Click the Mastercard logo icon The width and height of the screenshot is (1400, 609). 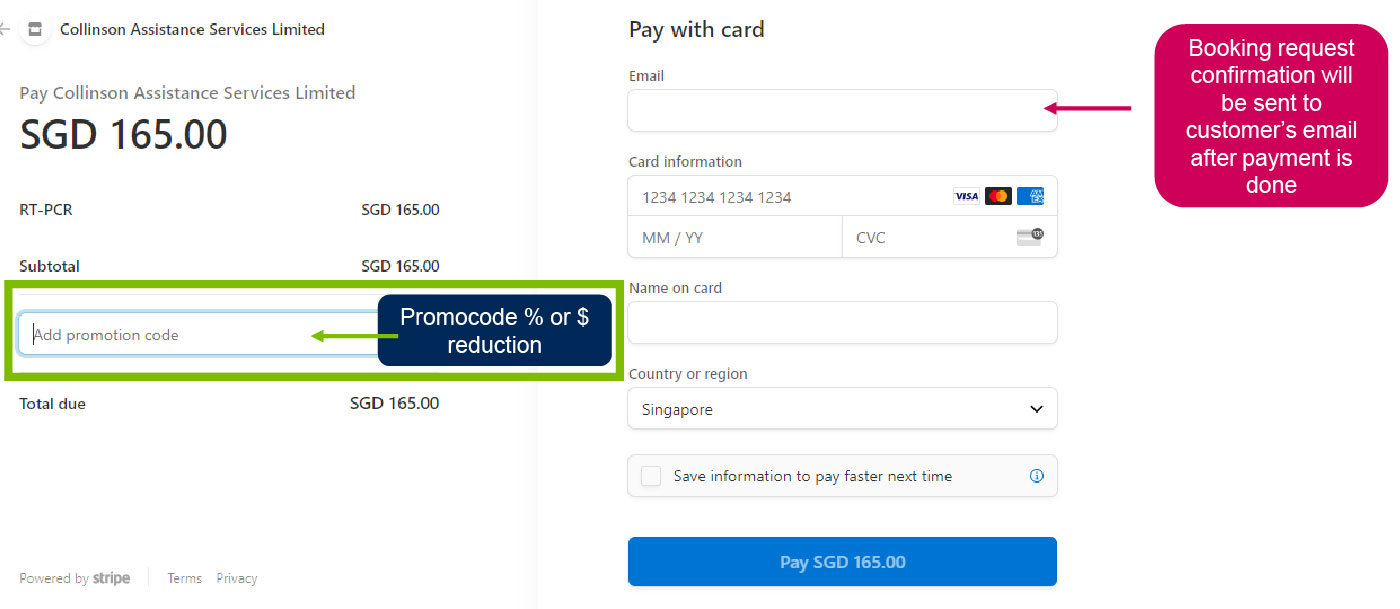coord(998,196)
